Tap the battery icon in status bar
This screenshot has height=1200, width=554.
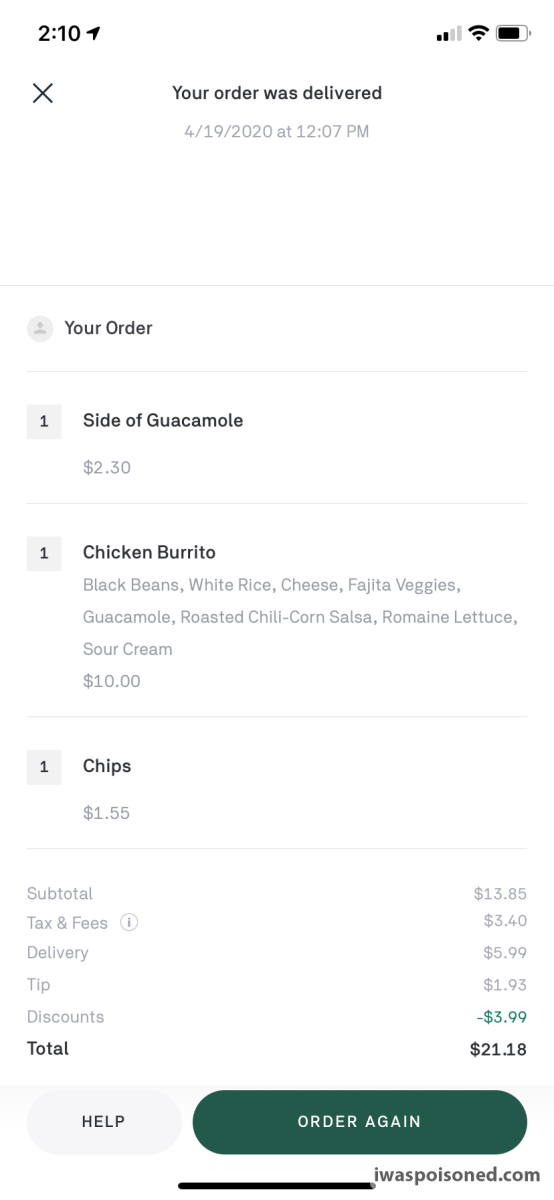[x=513, y=33]
